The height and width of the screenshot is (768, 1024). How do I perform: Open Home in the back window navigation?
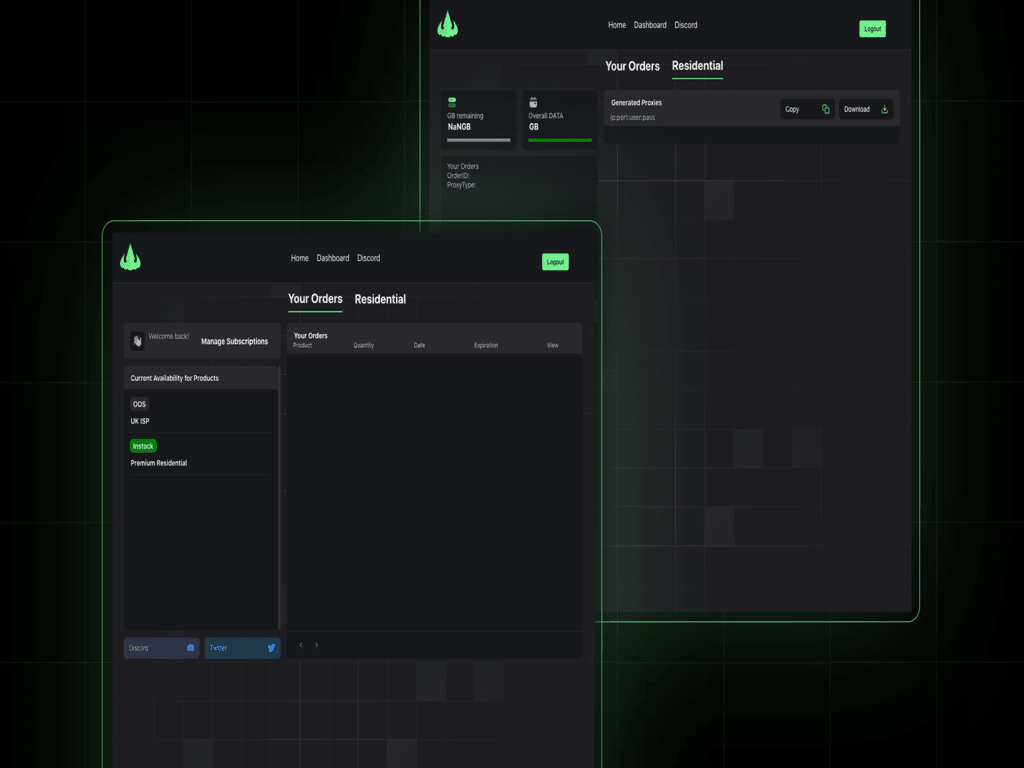click(617, 25)
